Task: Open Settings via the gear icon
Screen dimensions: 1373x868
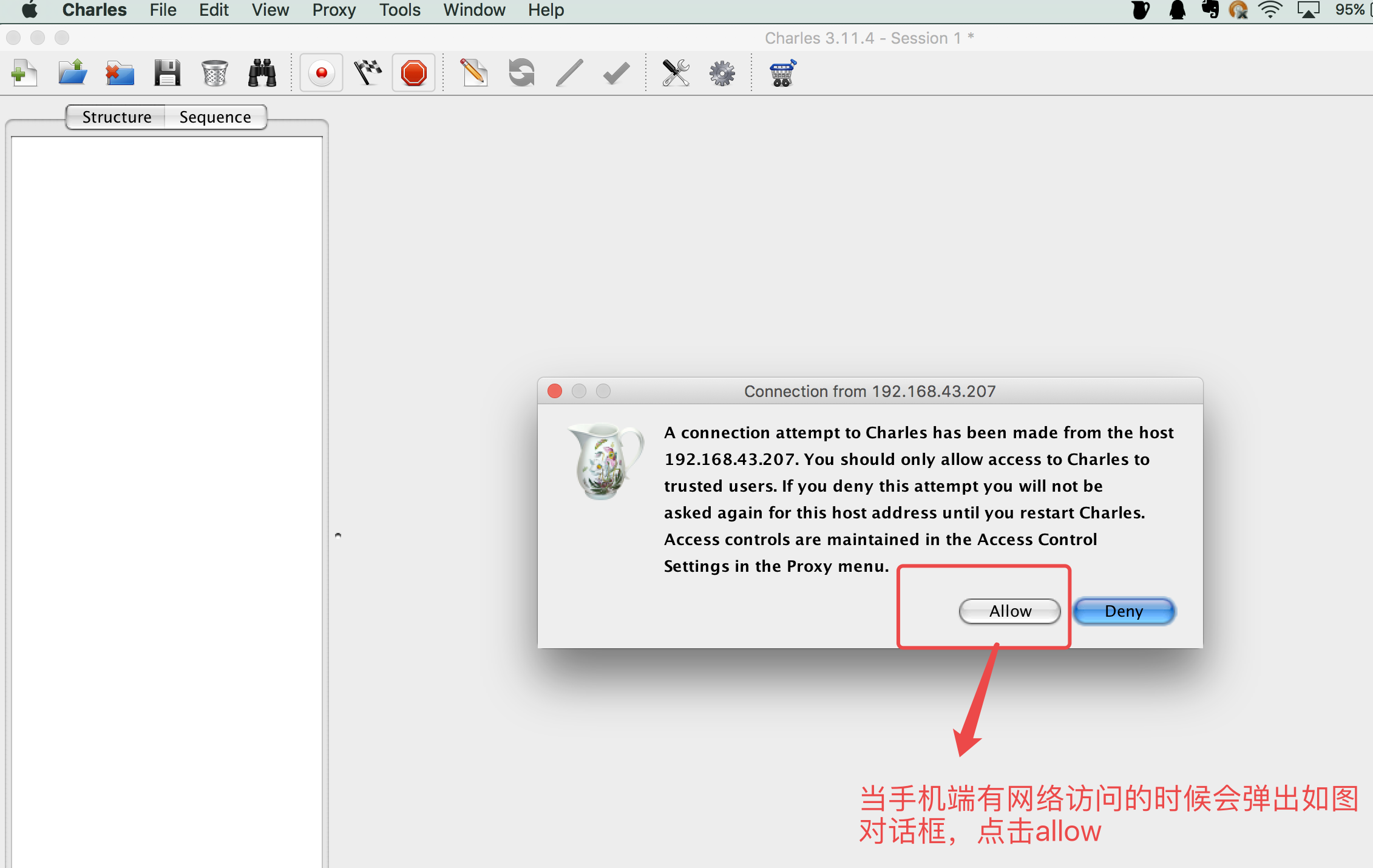Action: coord(722,73)
